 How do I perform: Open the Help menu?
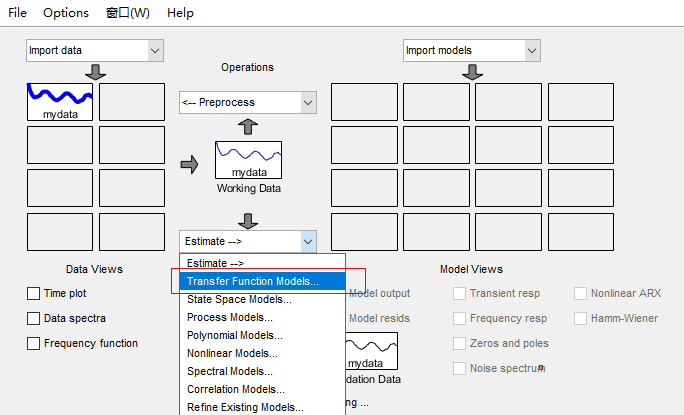(181, 13)
